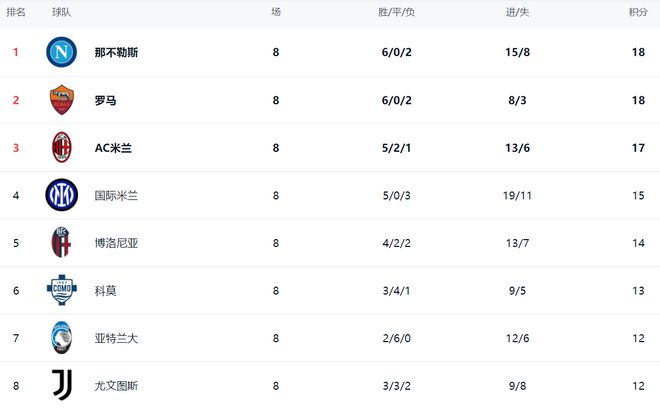660x409 pixels.
Task: Open the Bologna team crest
Action: 62,243
